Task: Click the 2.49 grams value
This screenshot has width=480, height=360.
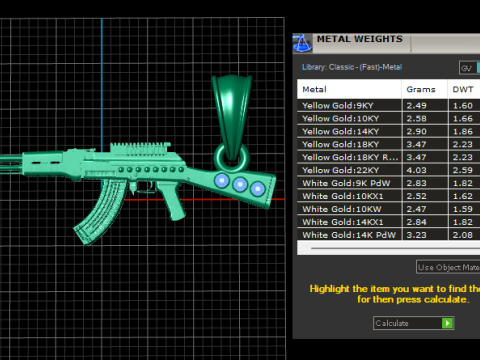Action: [x=416, y=106]
